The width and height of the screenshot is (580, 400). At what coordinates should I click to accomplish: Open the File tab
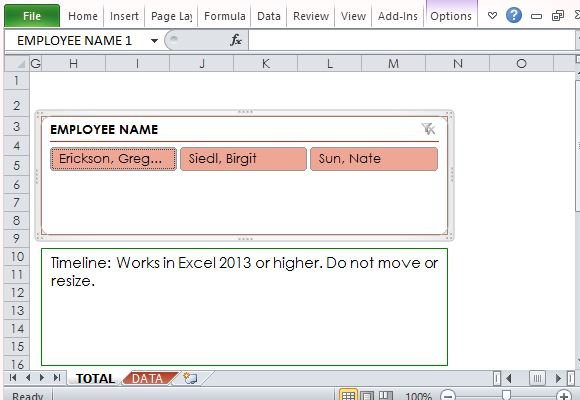pos(32,16)
